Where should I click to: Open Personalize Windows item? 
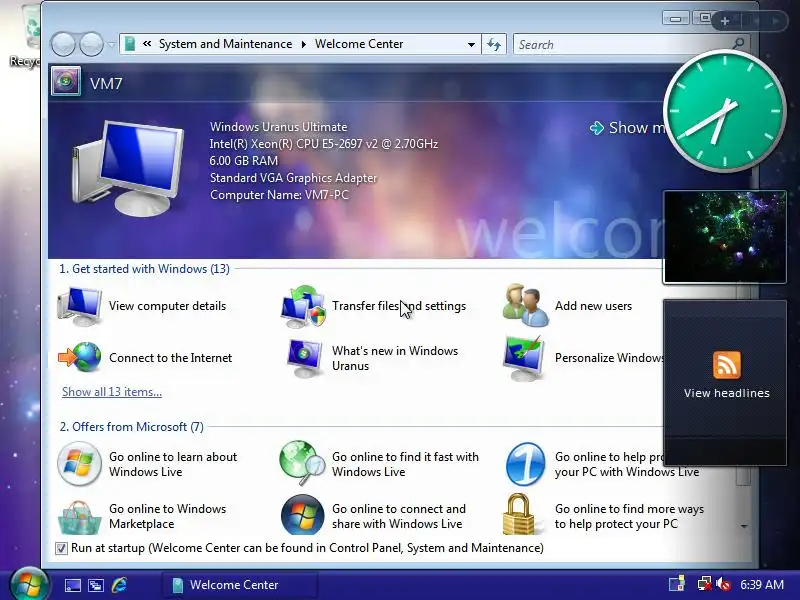point(583,358)
